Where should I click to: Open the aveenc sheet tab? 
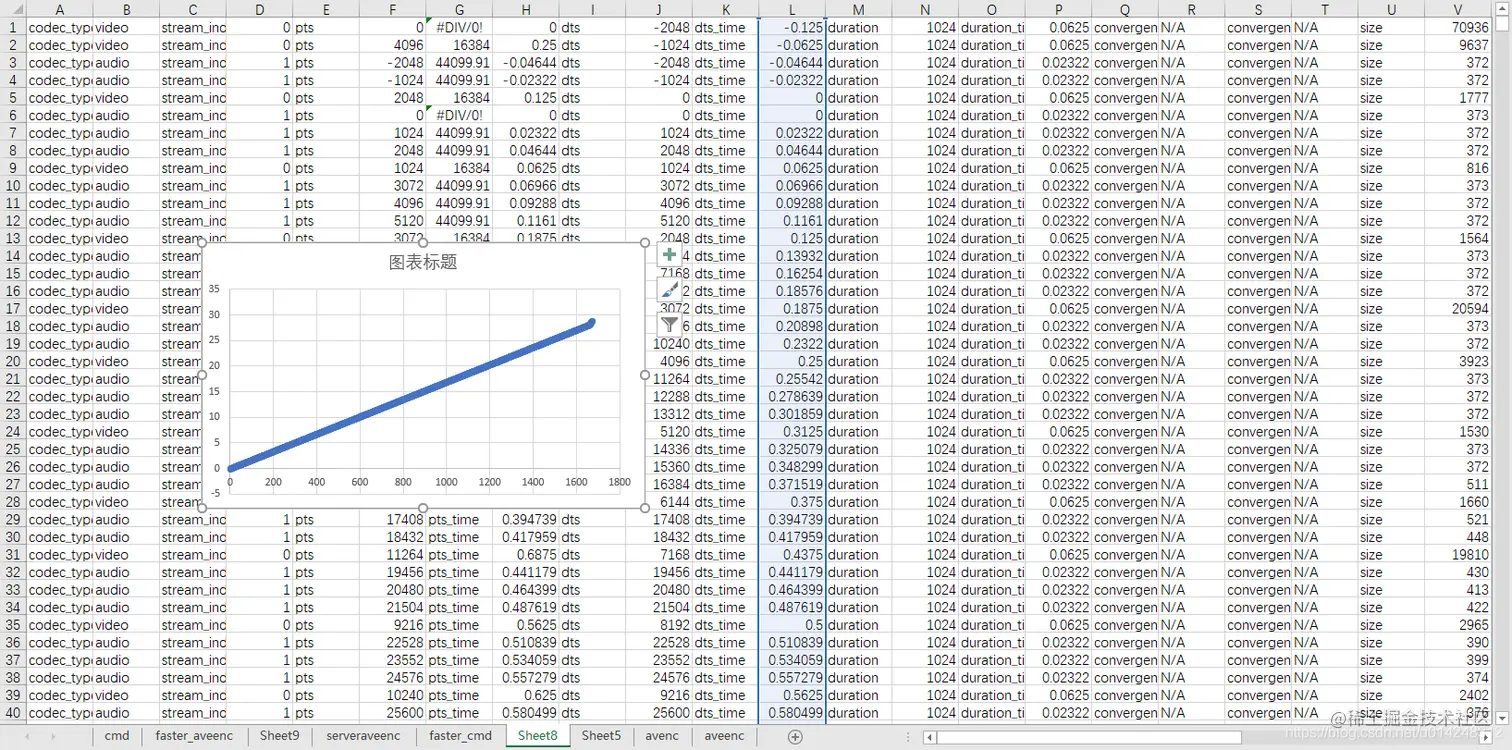click(724, 736)
